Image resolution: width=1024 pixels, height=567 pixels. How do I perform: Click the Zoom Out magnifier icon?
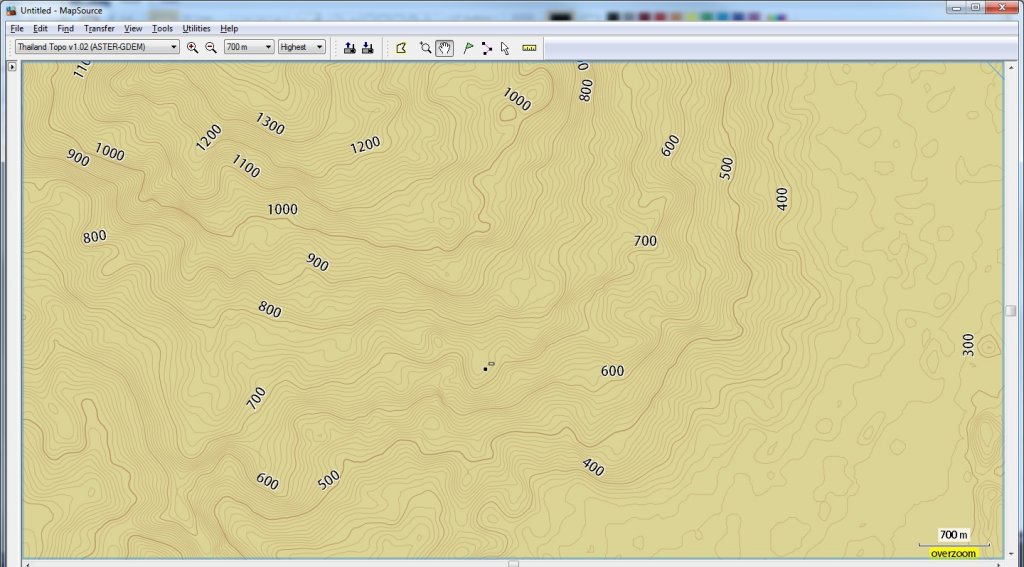[x=210, y=48]
